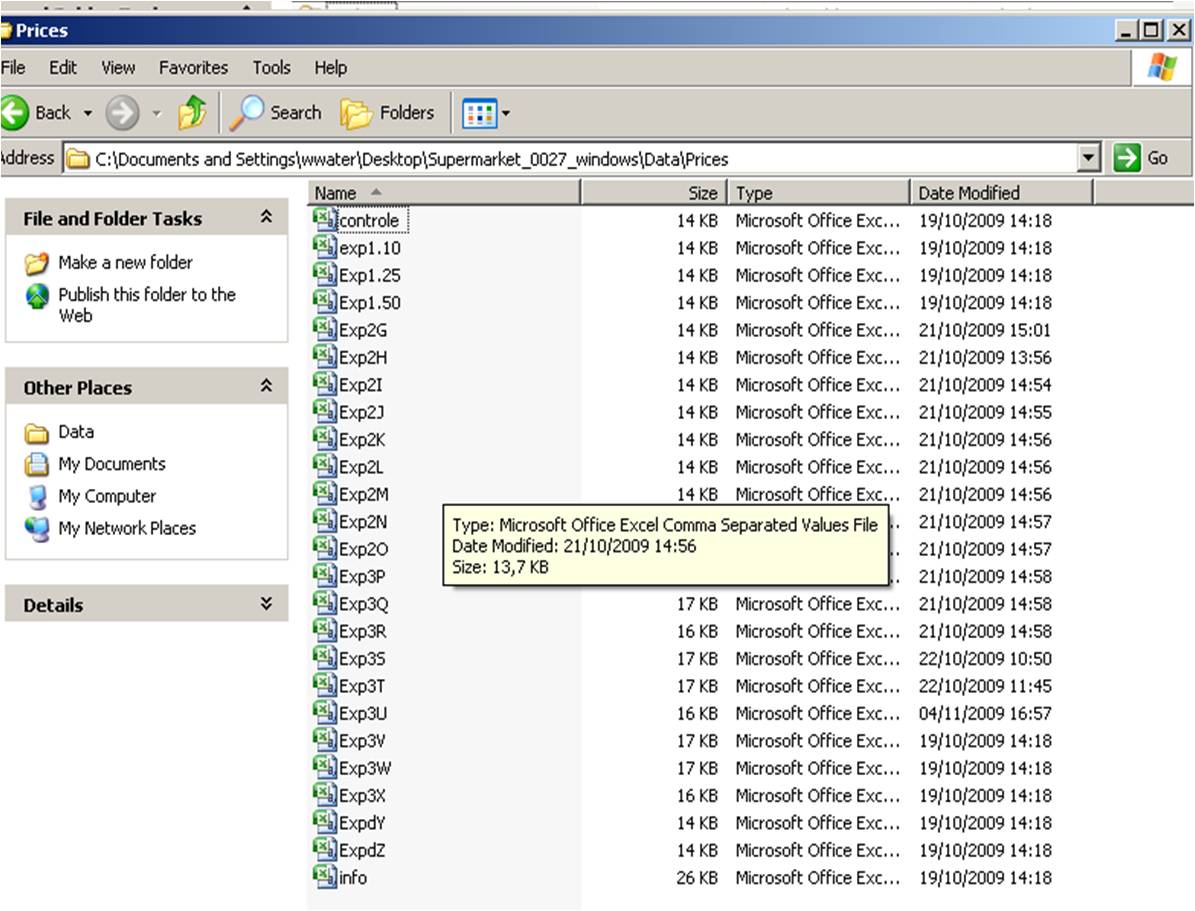Select the Exp3T file icon

click(x=325, y=685)
